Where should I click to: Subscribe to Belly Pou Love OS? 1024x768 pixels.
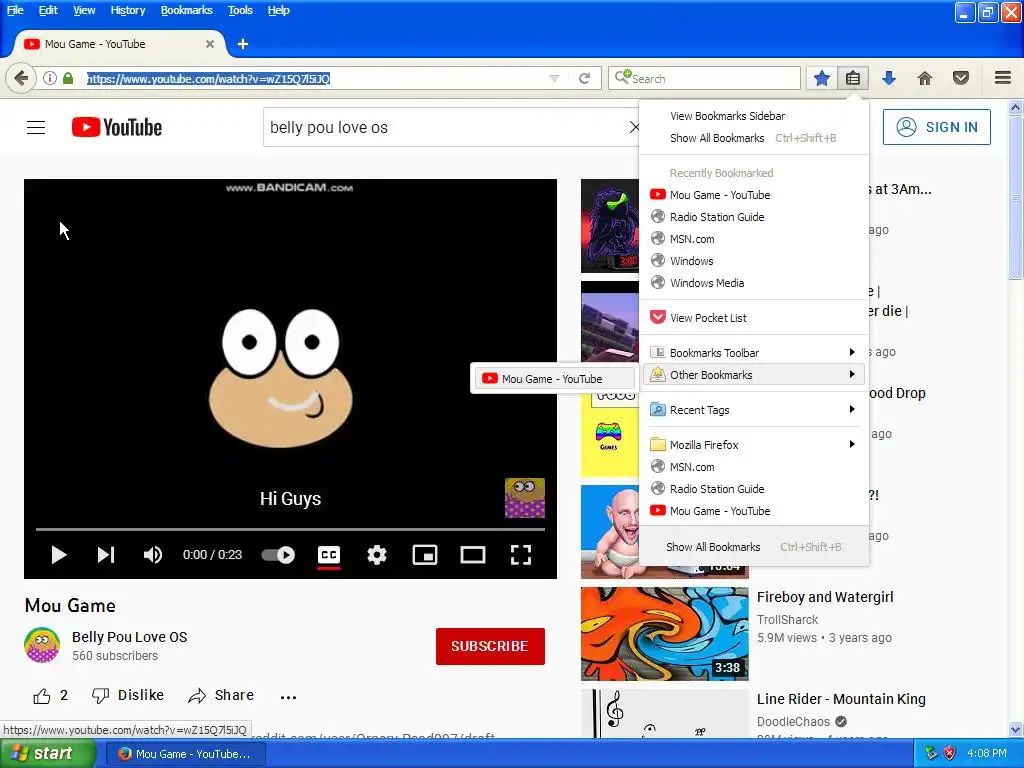click(x=490, y=646)
